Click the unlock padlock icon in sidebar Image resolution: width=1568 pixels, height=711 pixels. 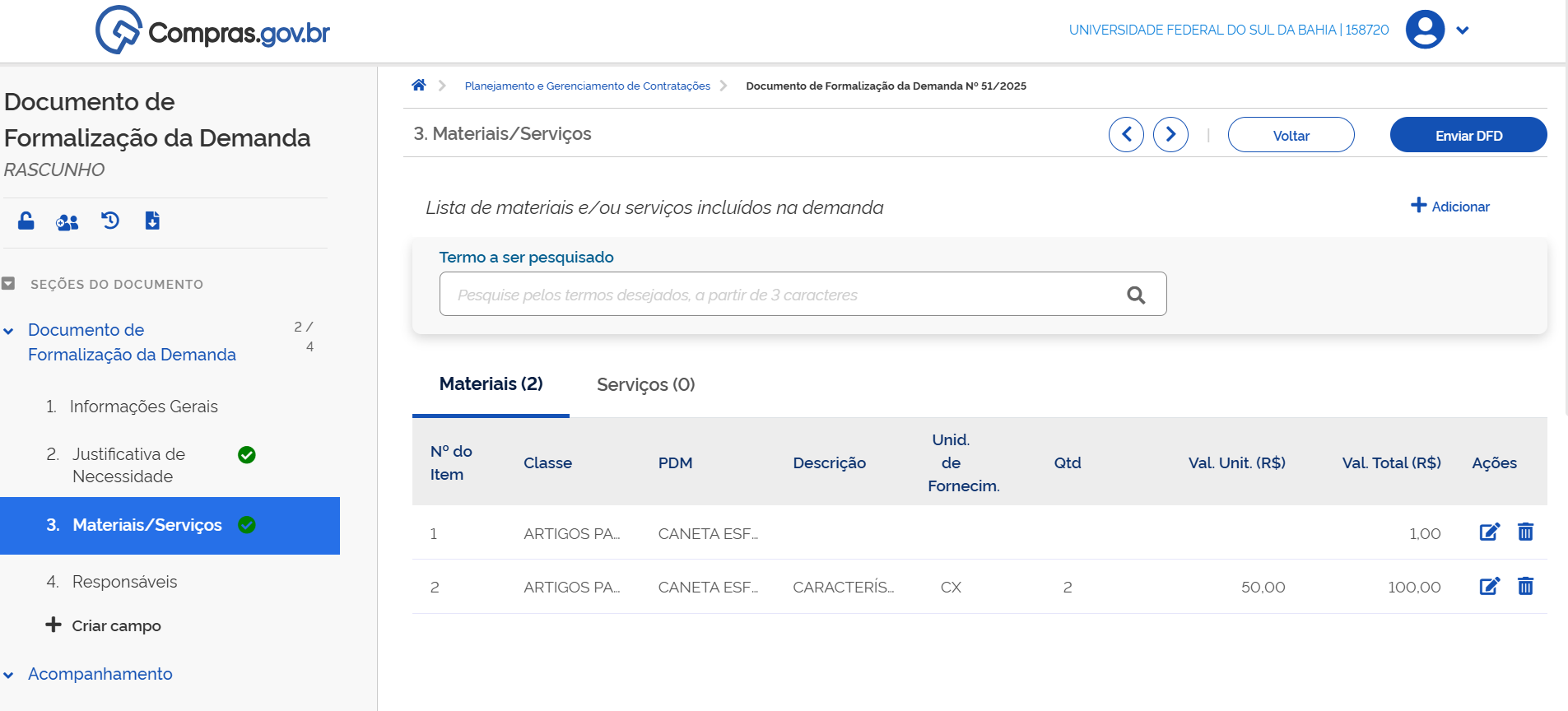pyautogui.click(x=26, y=221)
